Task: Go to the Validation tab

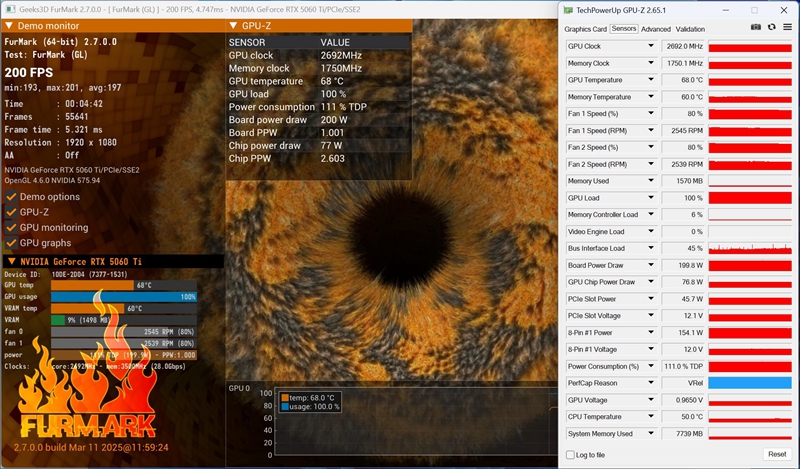Action: (690, 29)
